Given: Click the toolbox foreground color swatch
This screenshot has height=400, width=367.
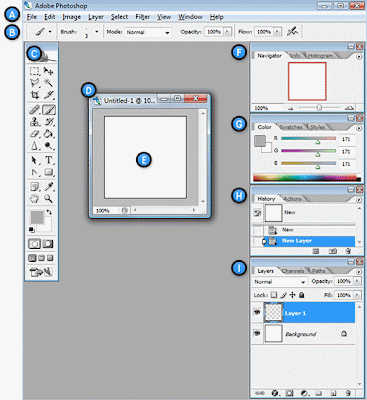Looking at the screenshot, I should 37,217.
